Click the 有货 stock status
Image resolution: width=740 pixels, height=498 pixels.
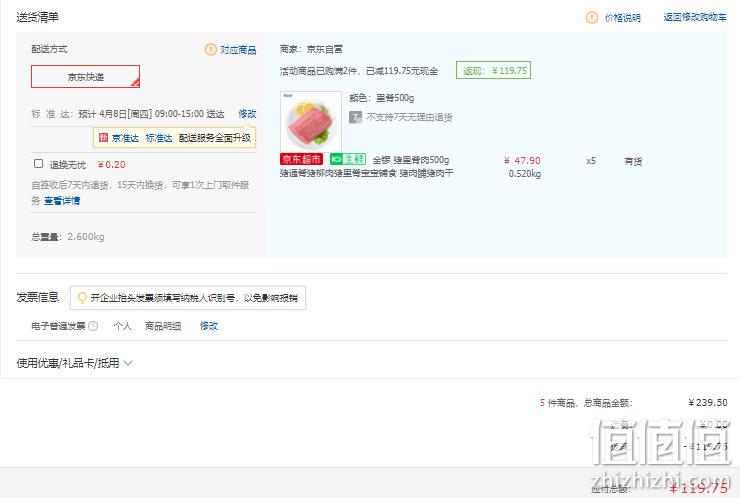pyautogui.click(x=633, y=161)
